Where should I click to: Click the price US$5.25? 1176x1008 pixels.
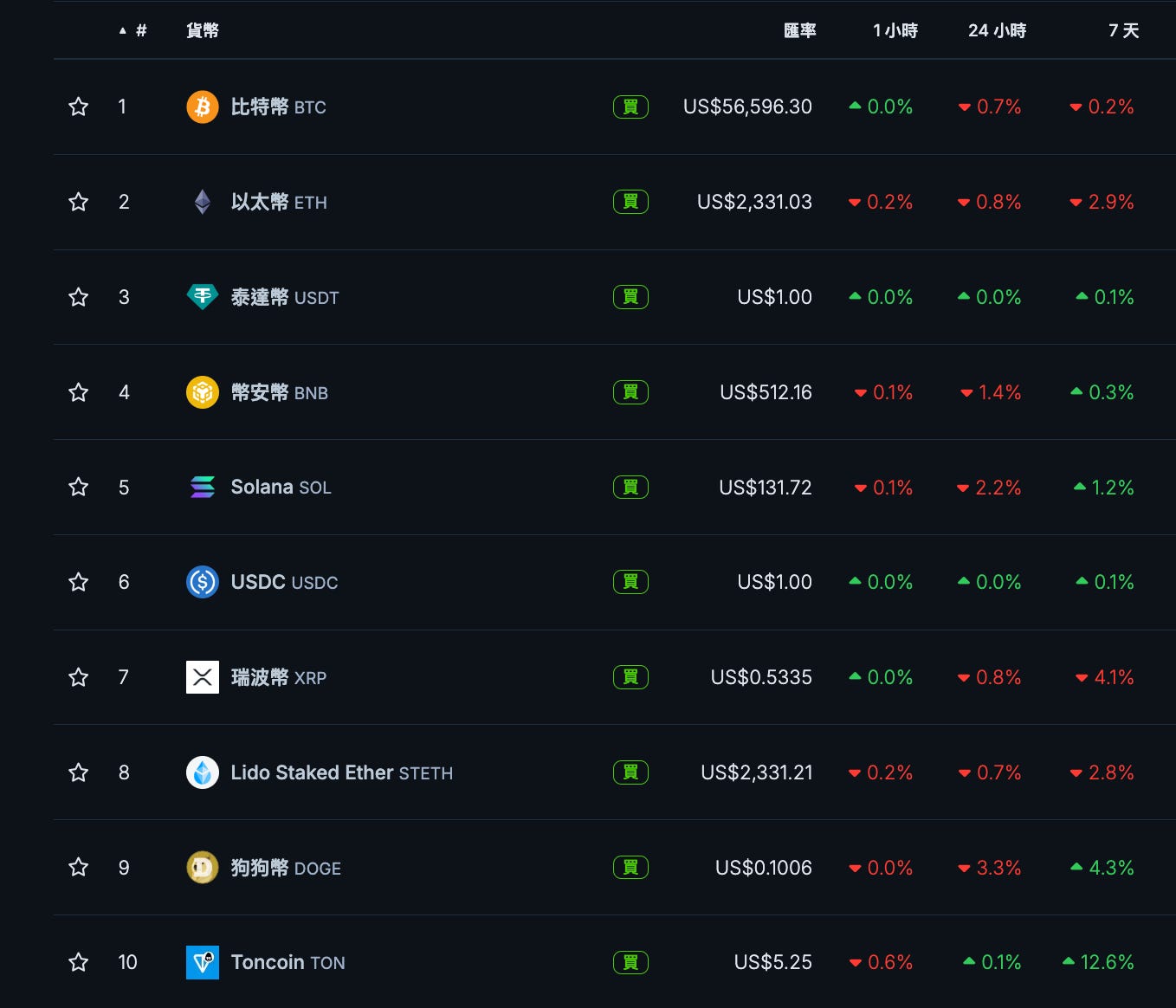point(773,962)
